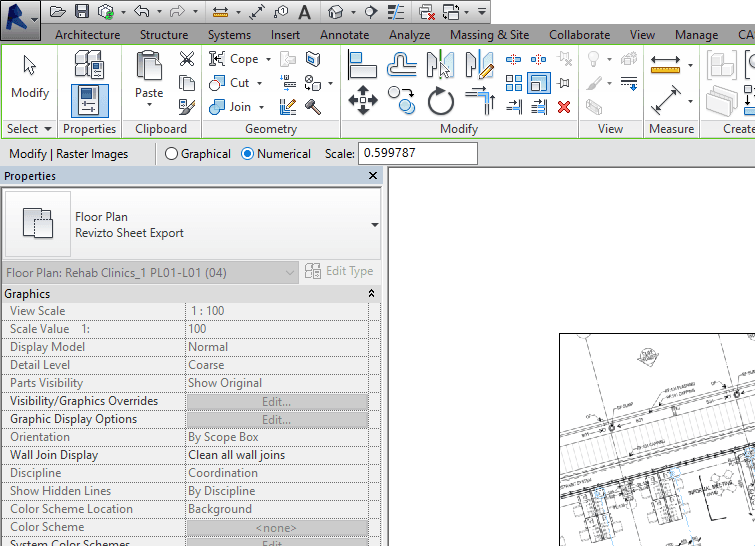Screen dimensions: 755x546
Task: Activate the Copy tool in Modify panel
Action: pos(402,100)
